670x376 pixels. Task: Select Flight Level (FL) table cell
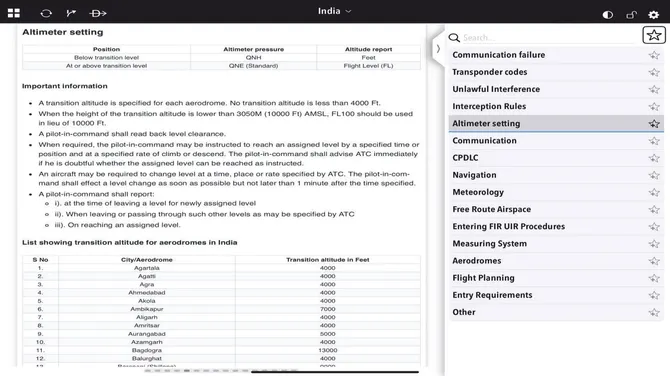[x=368, y=66]
